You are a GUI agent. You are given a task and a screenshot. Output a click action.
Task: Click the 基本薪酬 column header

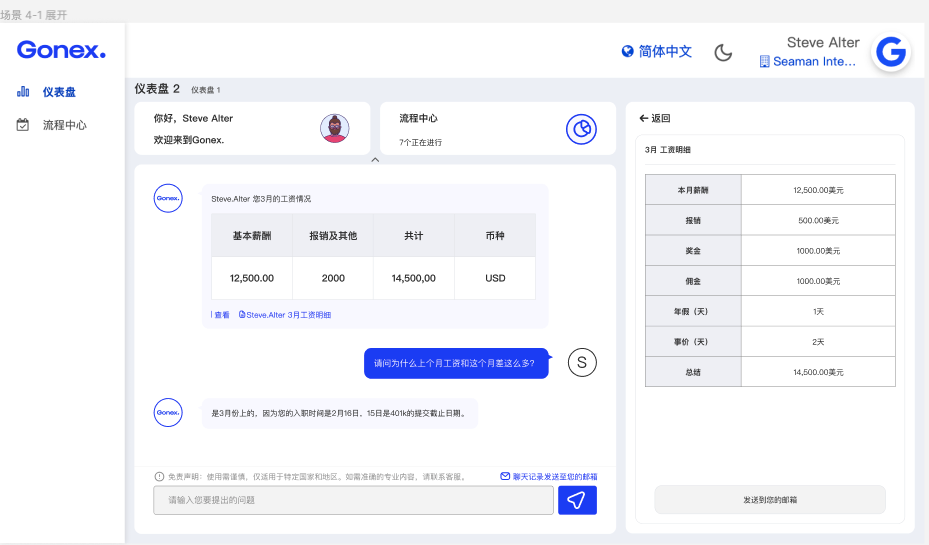point(252,236)
